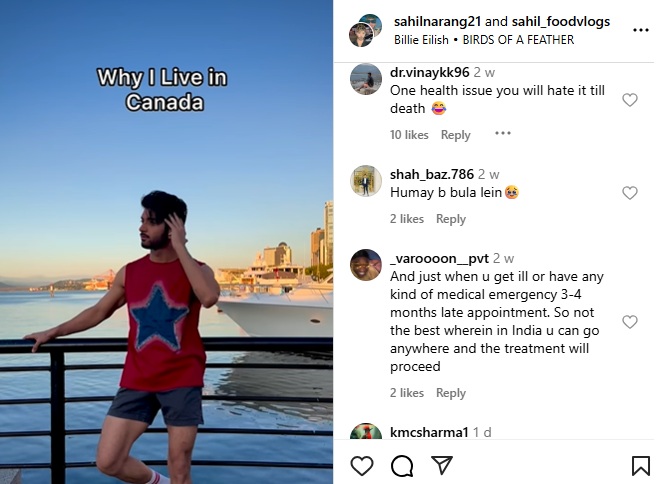Viewport: 671px width, 484px height.
Task: Like shah_baz.786's comment
Action: coord(630,193)
